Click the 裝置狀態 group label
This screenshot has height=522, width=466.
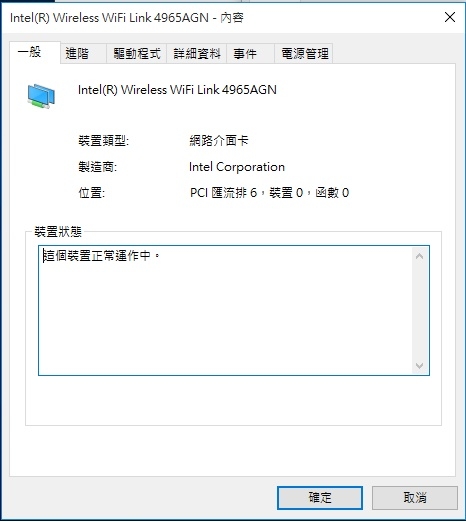[58, 231]
